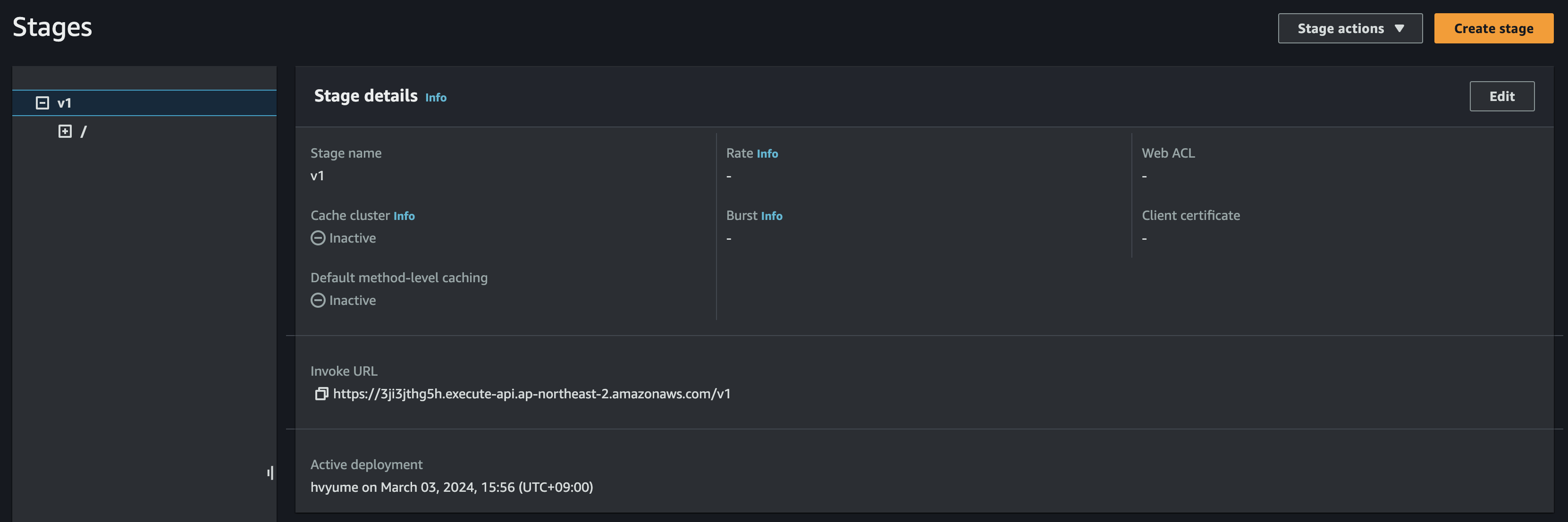Collapse the v1 stage tree node

42,103
